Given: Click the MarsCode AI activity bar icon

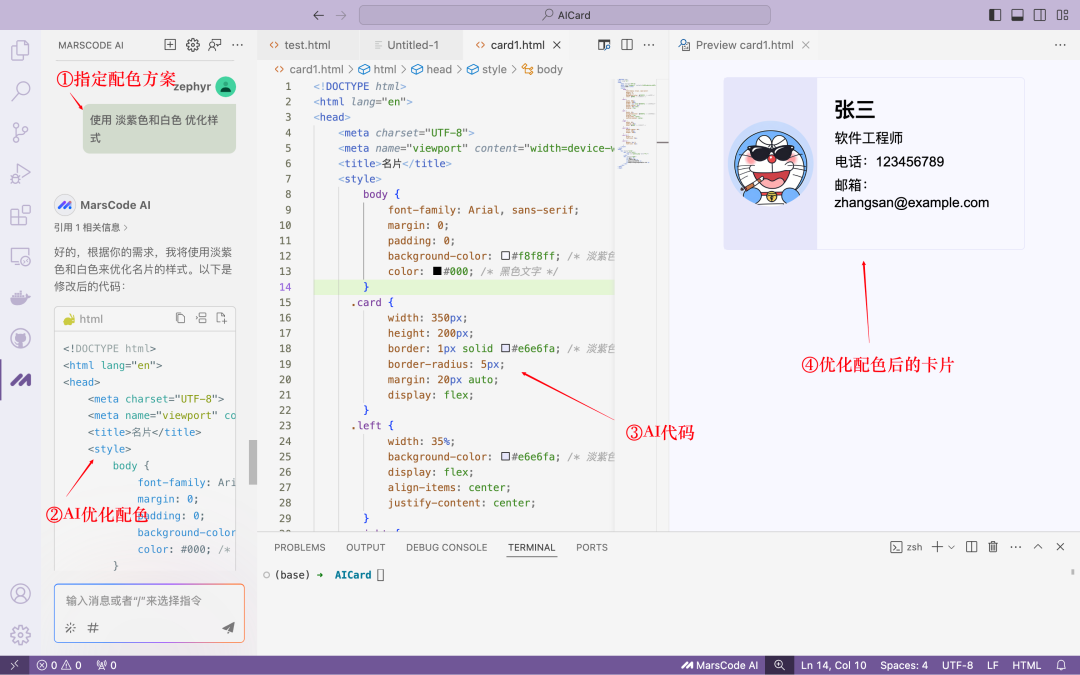Looking at the screenshot, I should coord(20,379).
